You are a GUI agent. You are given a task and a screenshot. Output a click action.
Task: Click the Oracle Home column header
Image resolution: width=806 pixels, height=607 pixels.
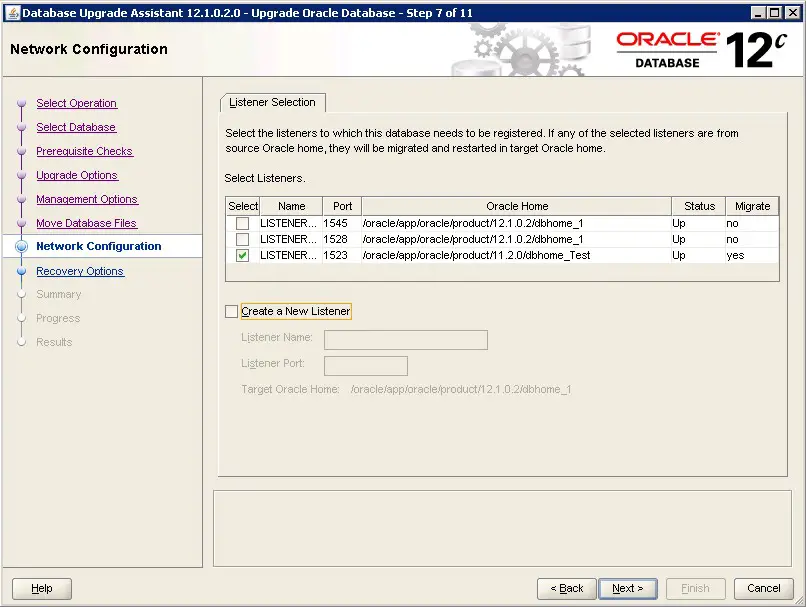517,206
